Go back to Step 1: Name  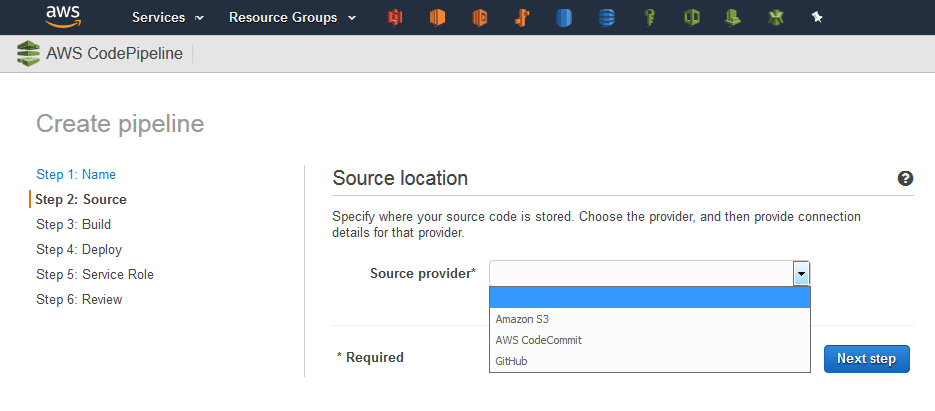[x=76, y=174]
